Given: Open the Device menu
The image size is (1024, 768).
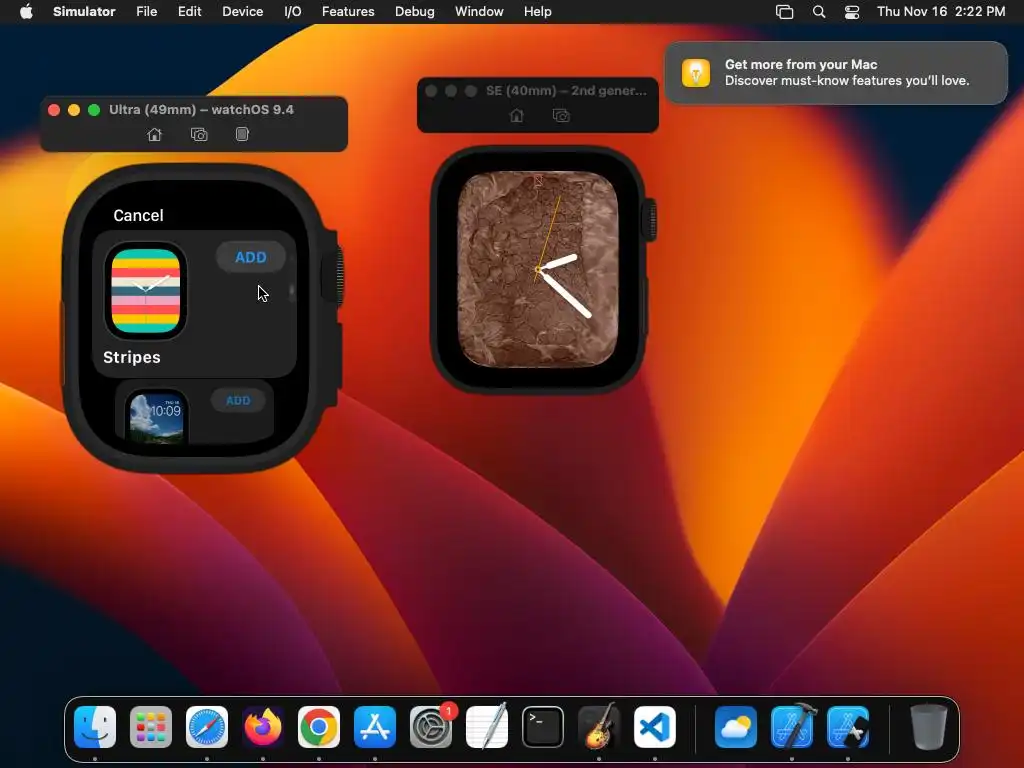Looking at the screenshot, I should [x=242, y=12].
